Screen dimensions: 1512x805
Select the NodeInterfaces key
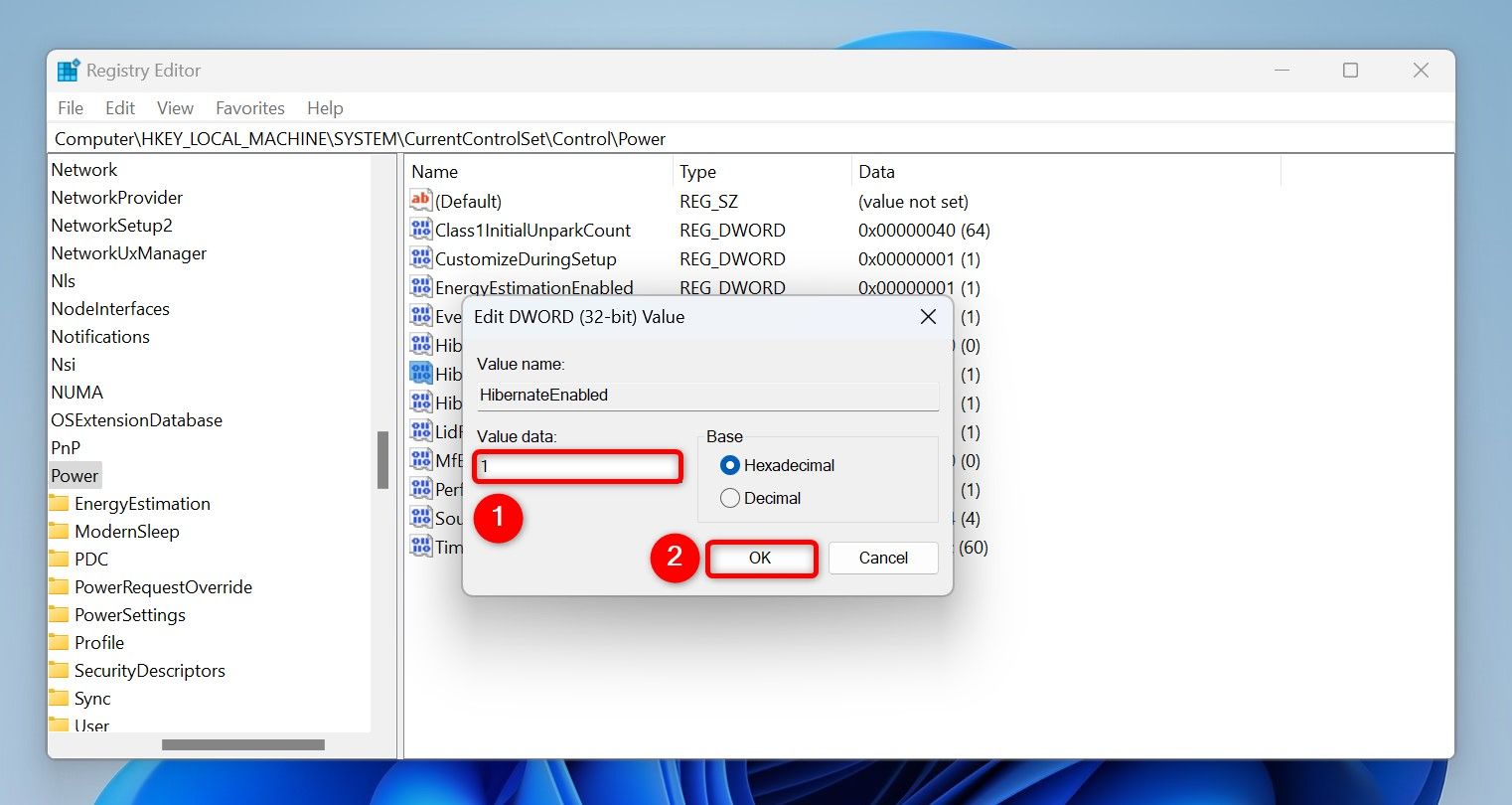click(x=110, y=309)
